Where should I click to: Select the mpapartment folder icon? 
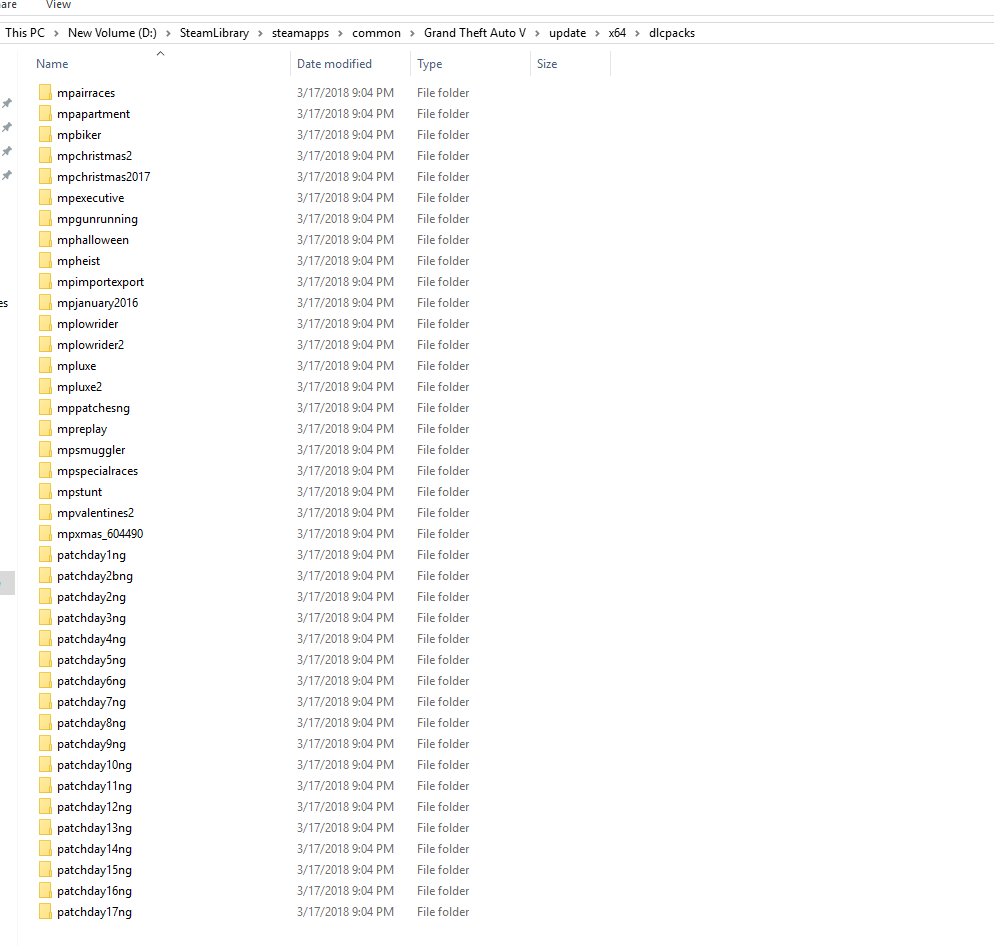[x=45, y=113]
